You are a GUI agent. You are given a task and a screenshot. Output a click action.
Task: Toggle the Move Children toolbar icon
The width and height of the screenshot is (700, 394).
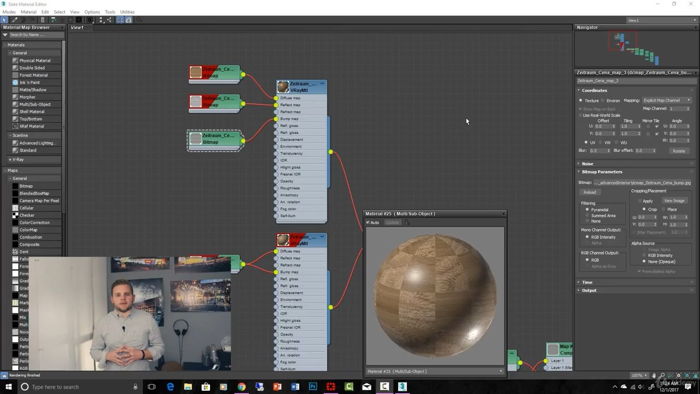tap(53, 20)
